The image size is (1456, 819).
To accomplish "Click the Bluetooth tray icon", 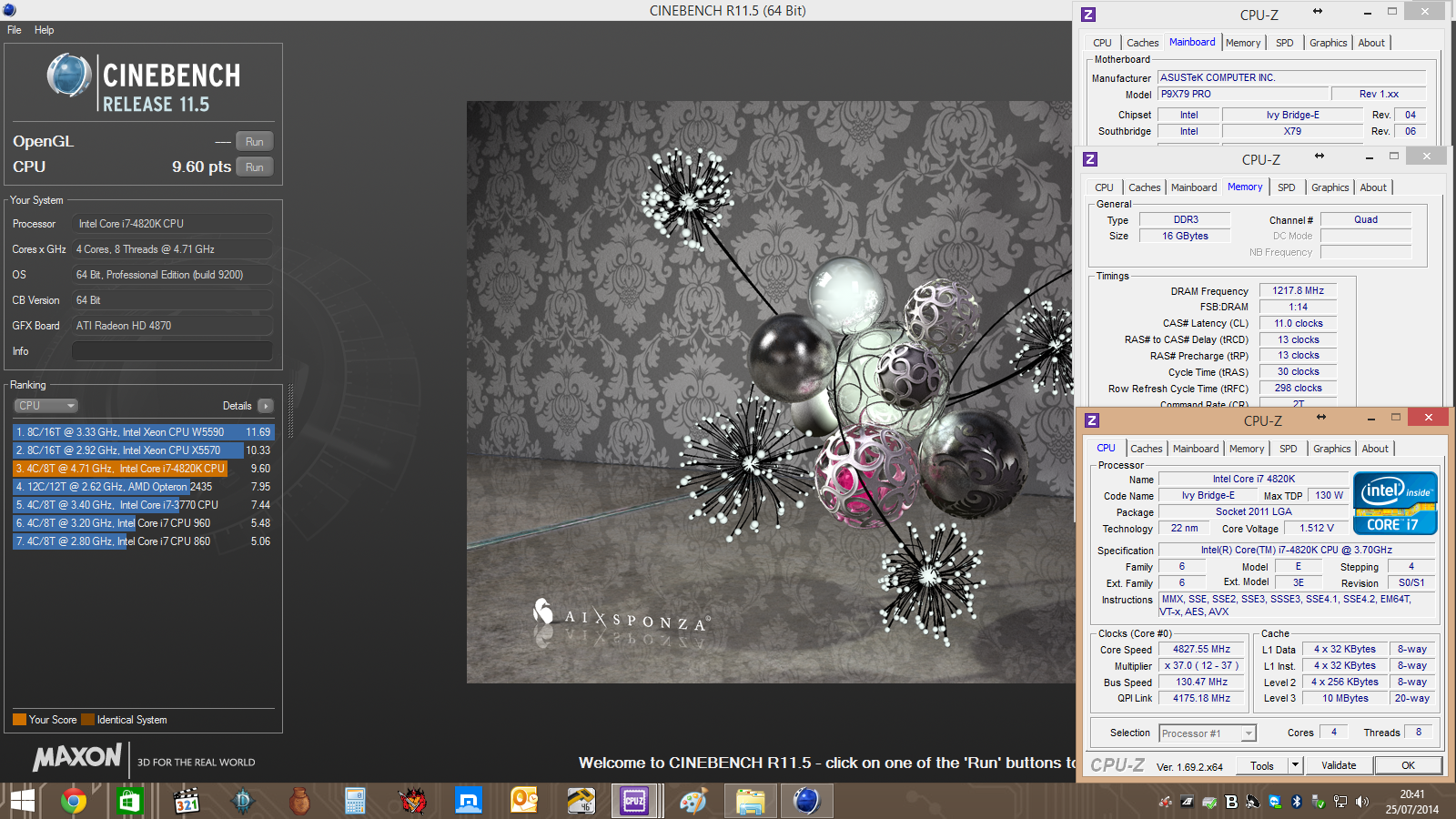I will [1297, 802].
